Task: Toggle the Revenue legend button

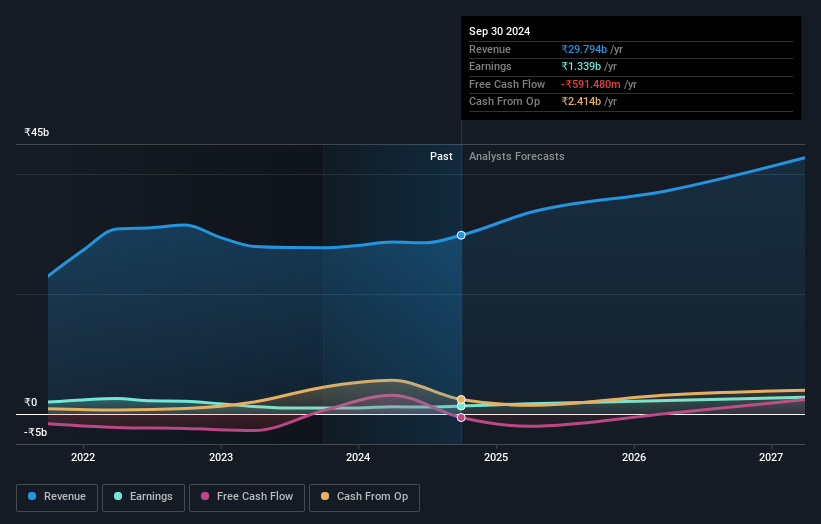Action: coord(57,497)
